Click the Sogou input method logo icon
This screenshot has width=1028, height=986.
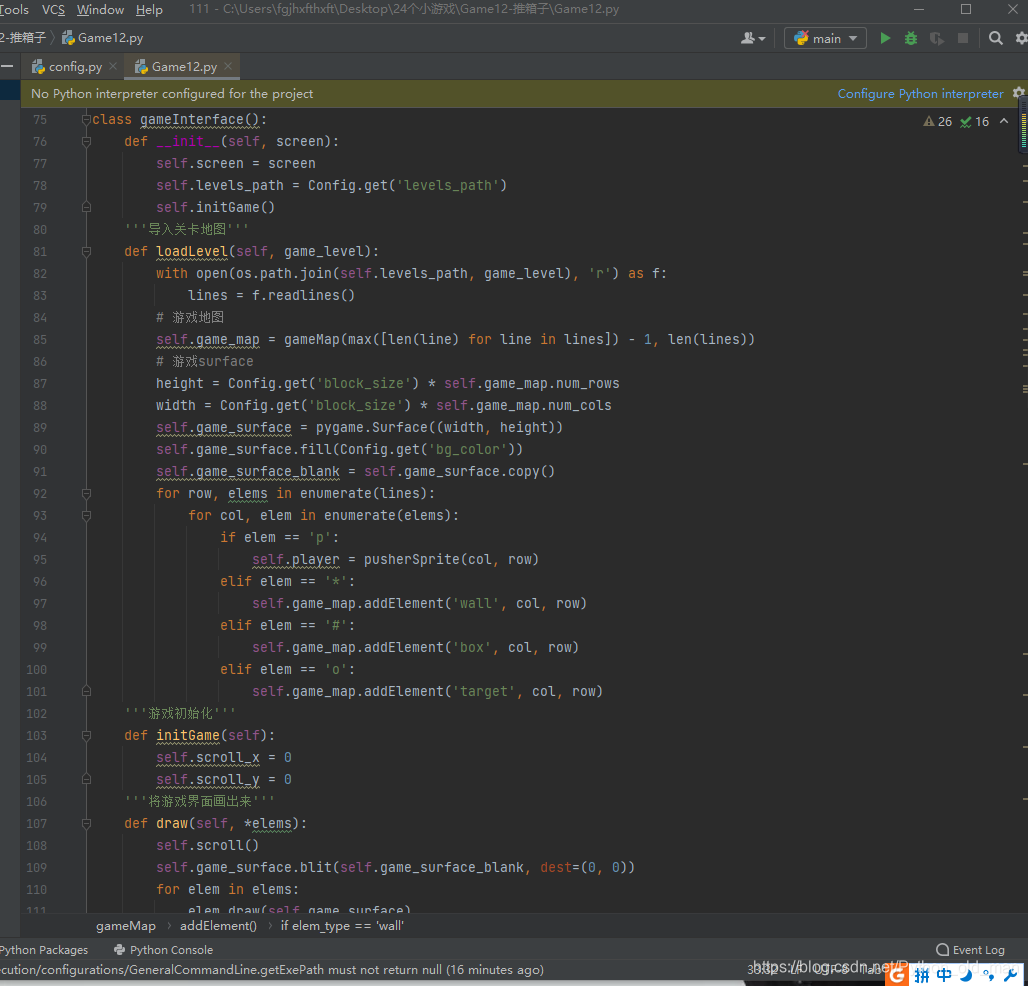(897, 976)
